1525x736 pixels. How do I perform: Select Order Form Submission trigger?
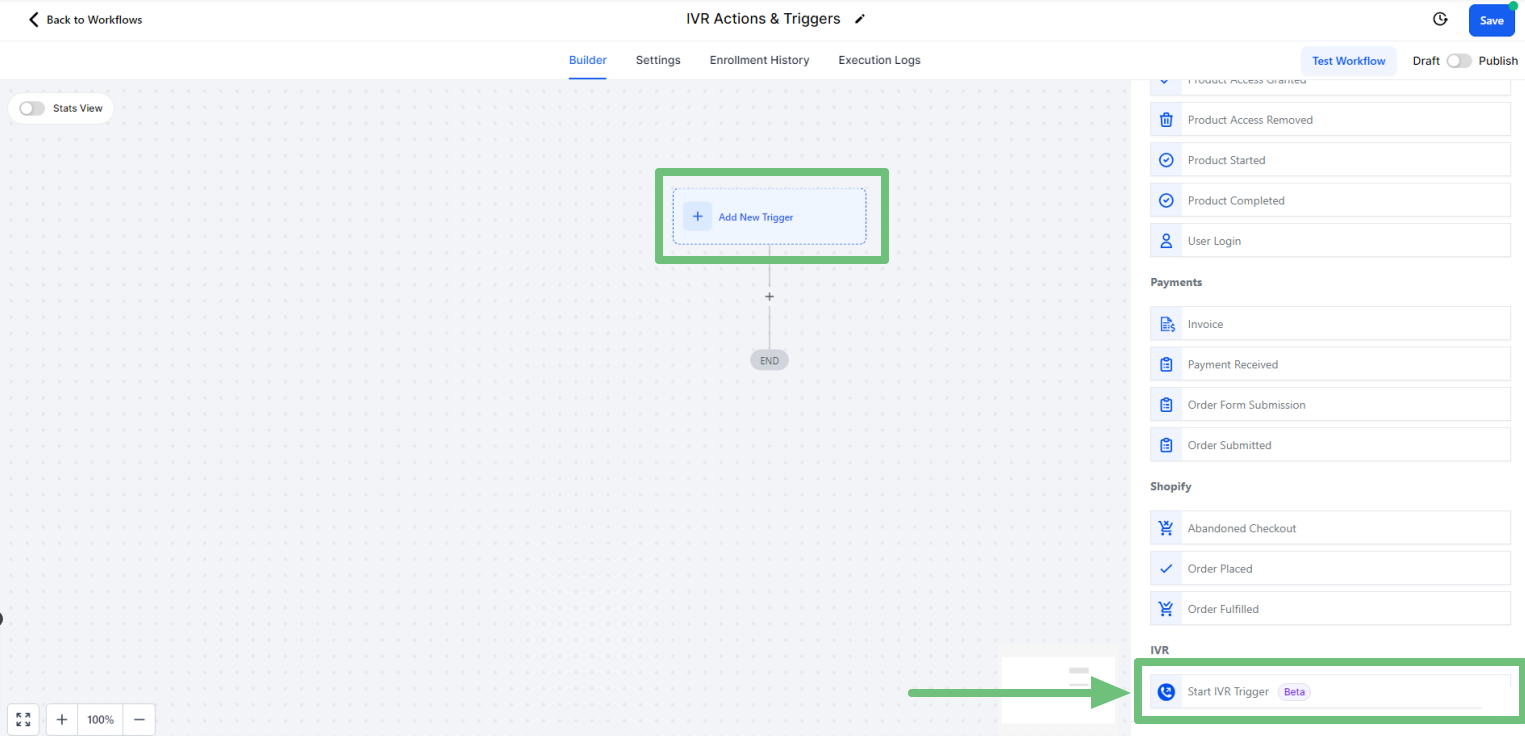click(1330, 404)
